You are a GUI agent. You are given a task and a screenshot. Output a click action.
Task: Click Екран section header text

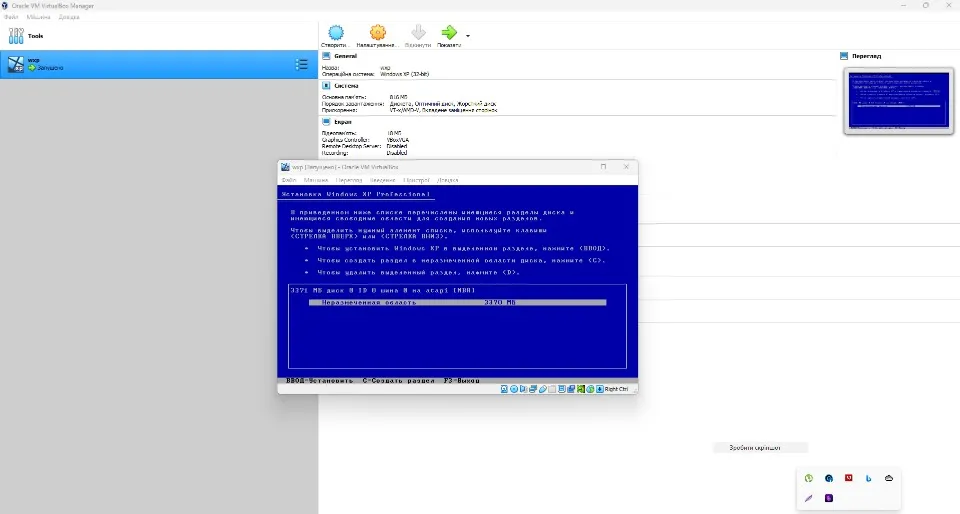343,122
